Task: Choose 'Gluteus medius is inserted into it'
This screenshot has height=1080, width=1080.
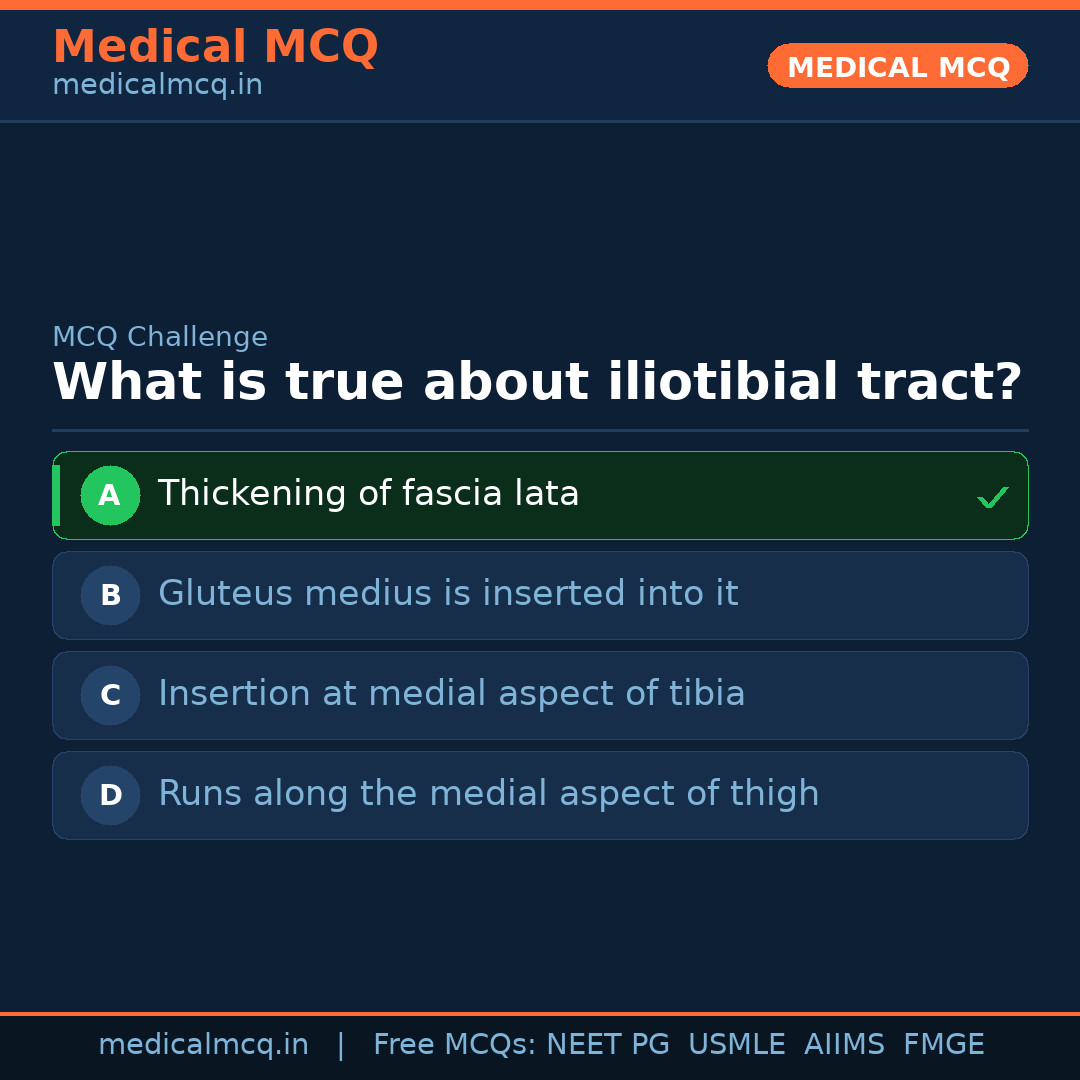Action: tap(448, 594)
